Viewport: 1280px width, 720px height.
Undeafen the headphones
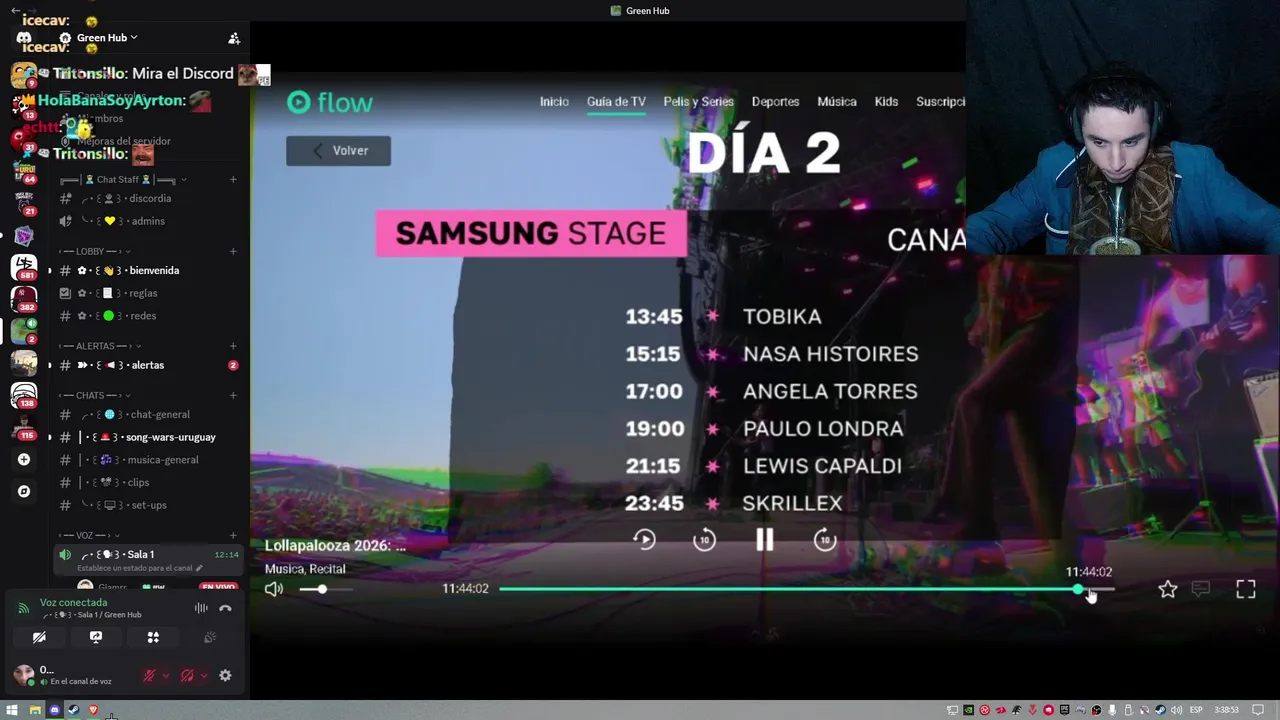(187, 676)
